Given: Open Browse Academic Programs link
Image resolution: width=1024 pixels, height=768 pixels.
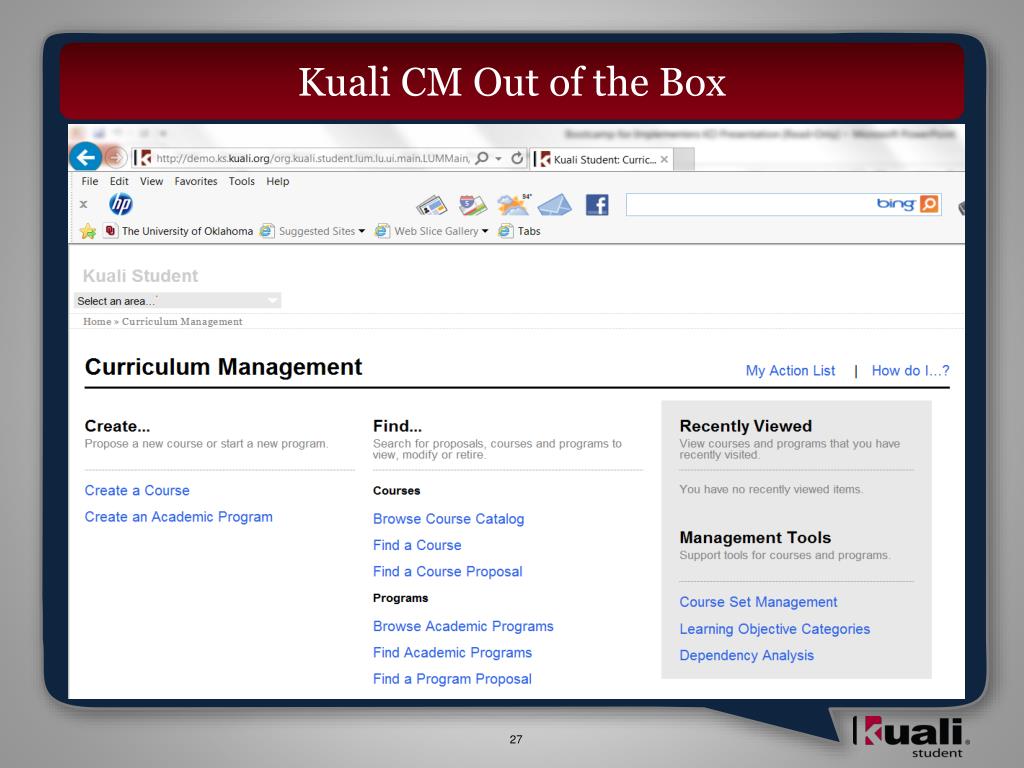Looking at the screenshot, I should click(464, 626).
